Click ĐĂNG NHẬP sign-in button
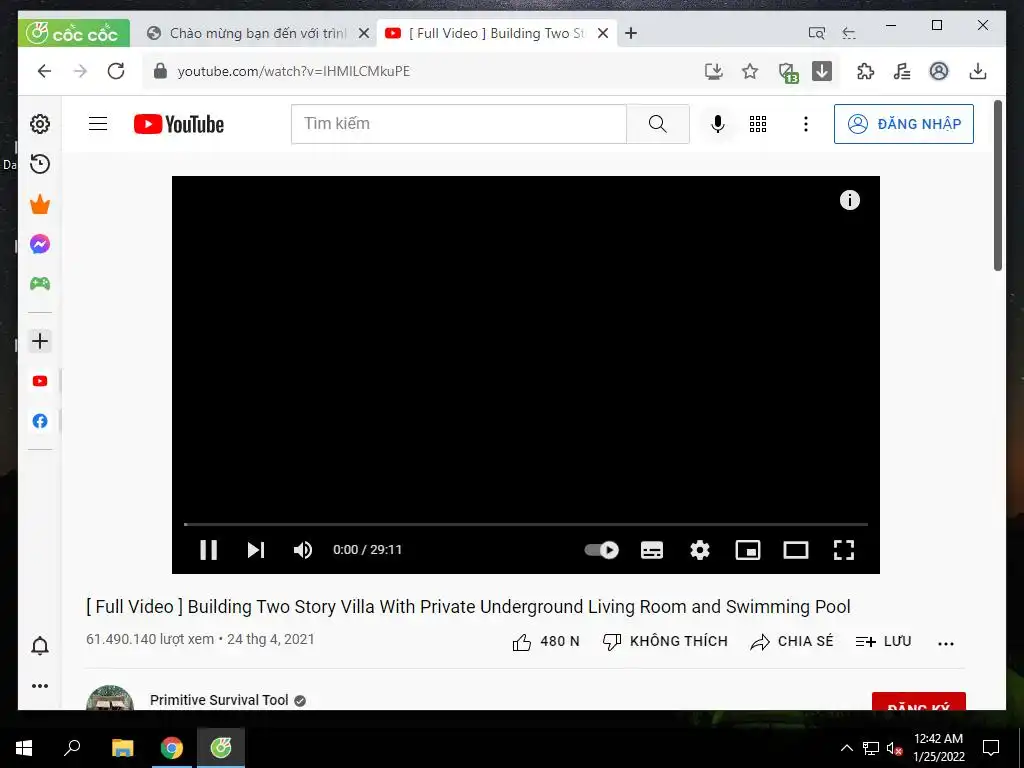Viewport: 1024px width, 768px height. point(904,124)
